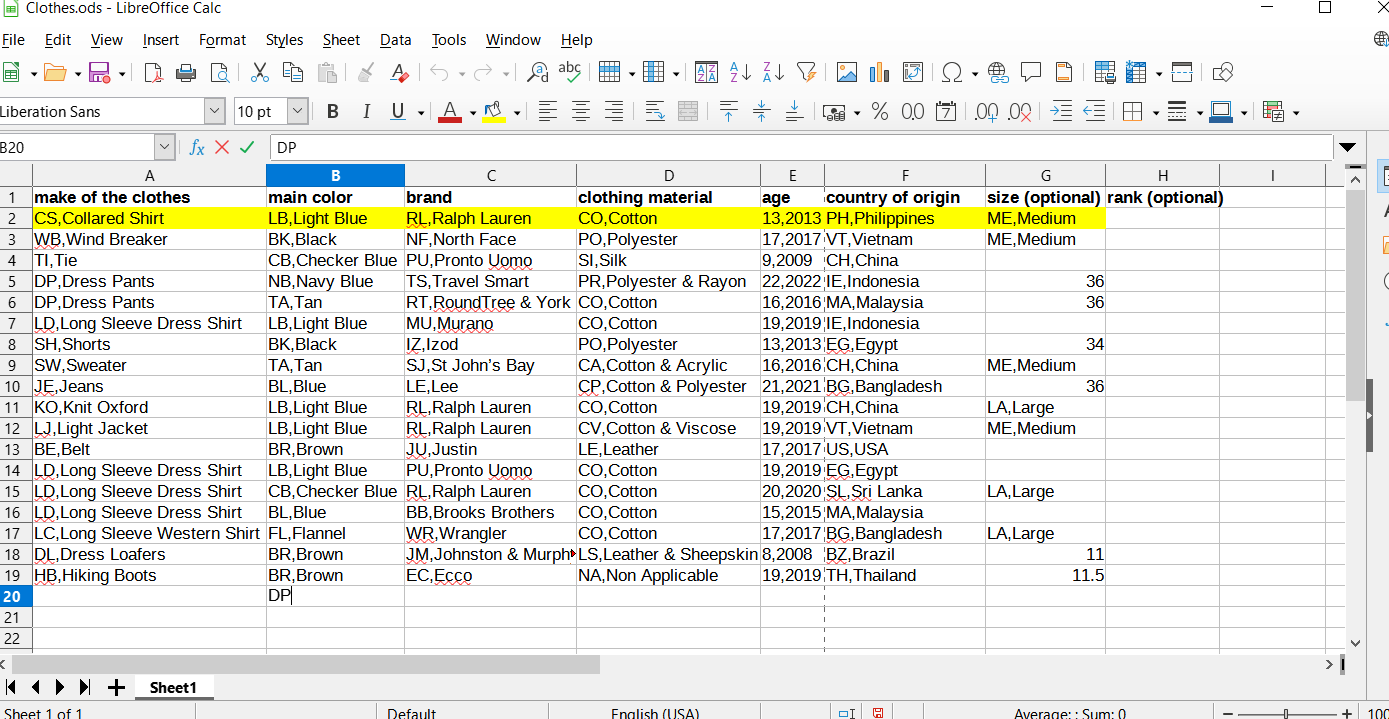Toggle Center Vertically alignment
1389x719 pixels.
click(x=761, y=112)
